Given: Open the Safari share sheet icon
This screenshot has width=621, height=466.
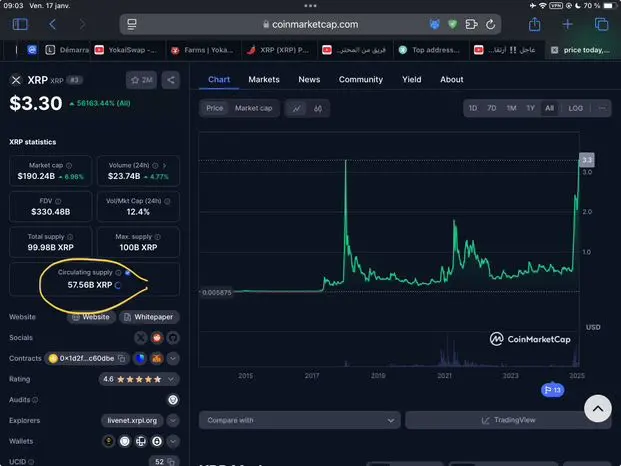Looking at the screenshot, I should tap(535, 24).
